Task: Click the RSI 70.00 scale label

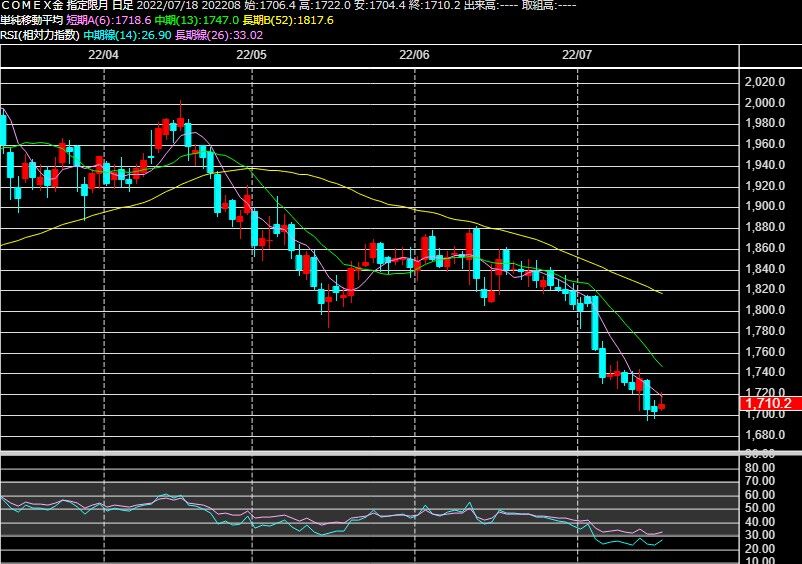Action: click(760, 481)
